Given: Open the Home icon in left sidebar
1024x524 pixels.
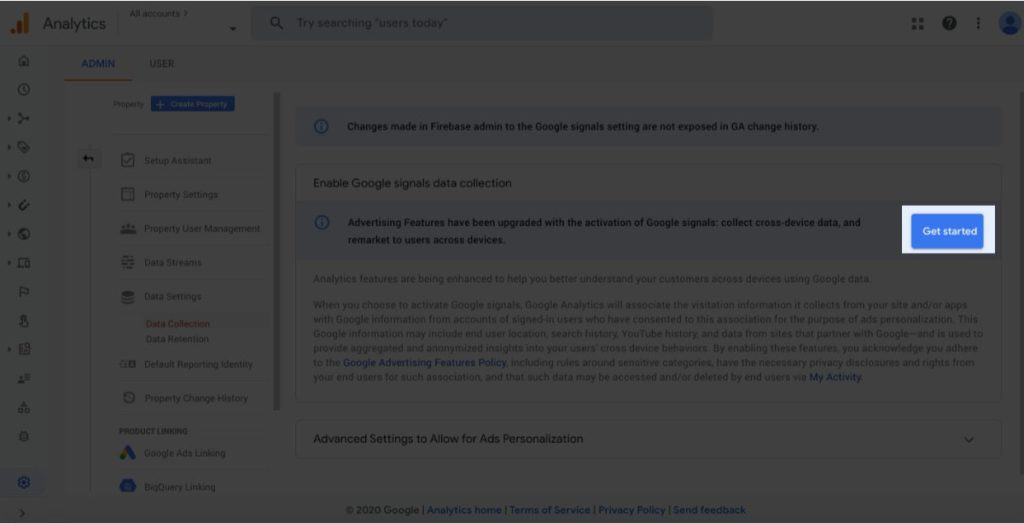Looking at the screenshot, I should [24, 61].
